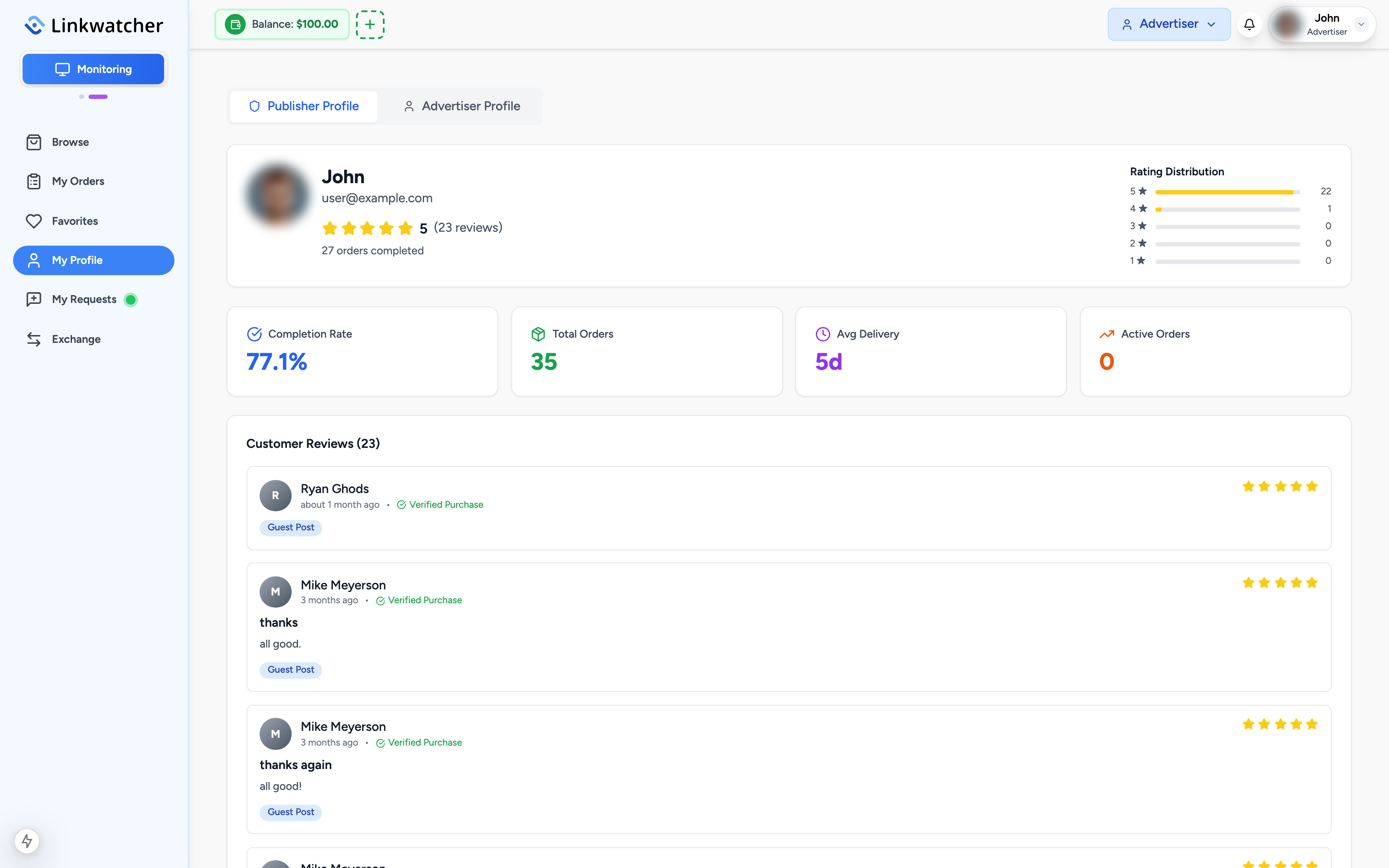Click the Verified Purchase badge on Ryan Ghods' review
This screenshot has width=1389, height=868.
point(440,505)
